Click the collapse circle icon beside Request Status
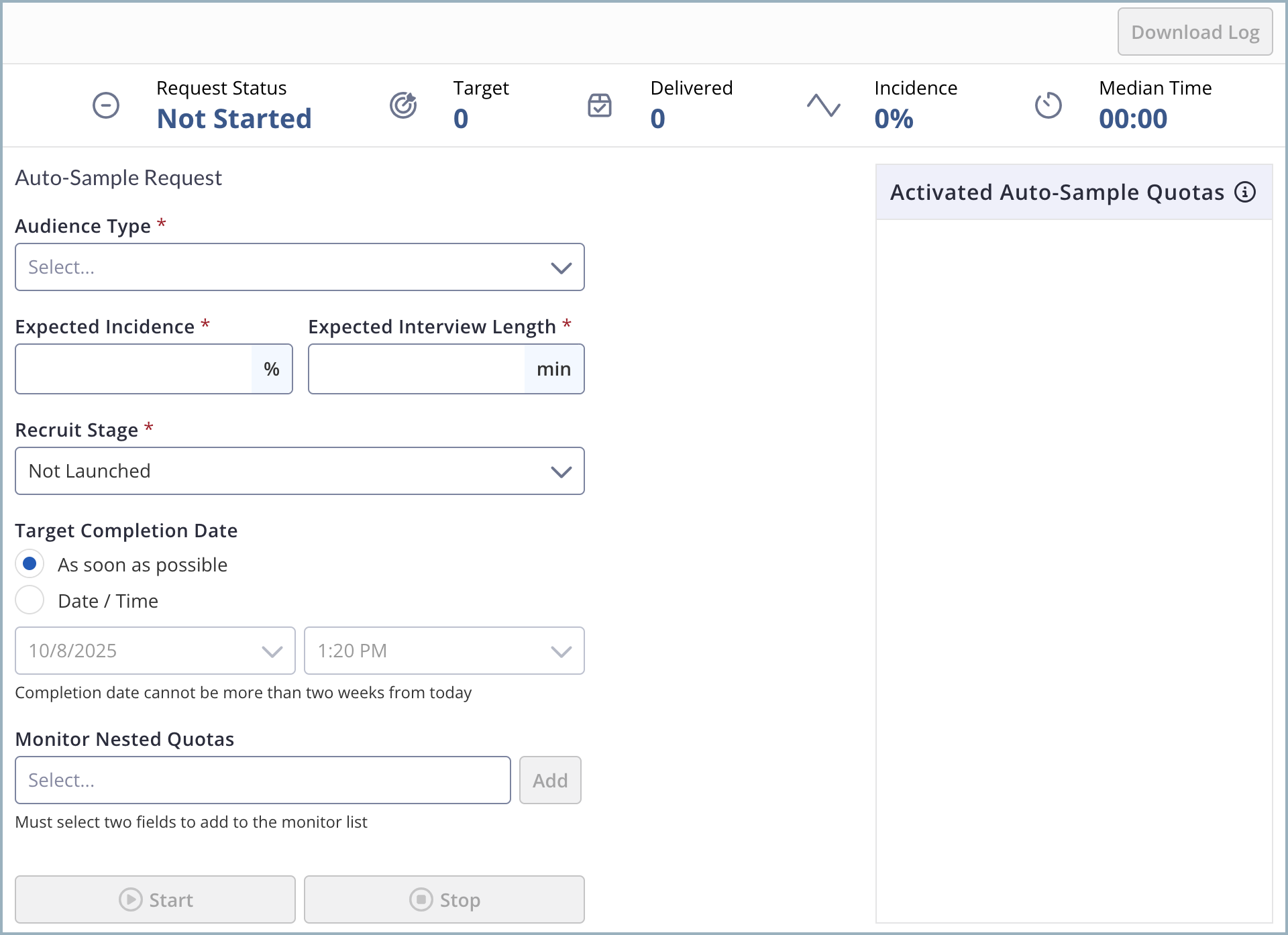 click(x=106, y=105)
